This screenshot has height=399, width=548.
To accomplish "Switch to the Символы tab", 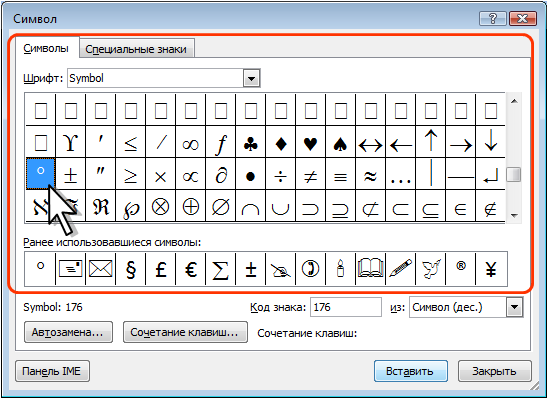I will pos(46,48).
